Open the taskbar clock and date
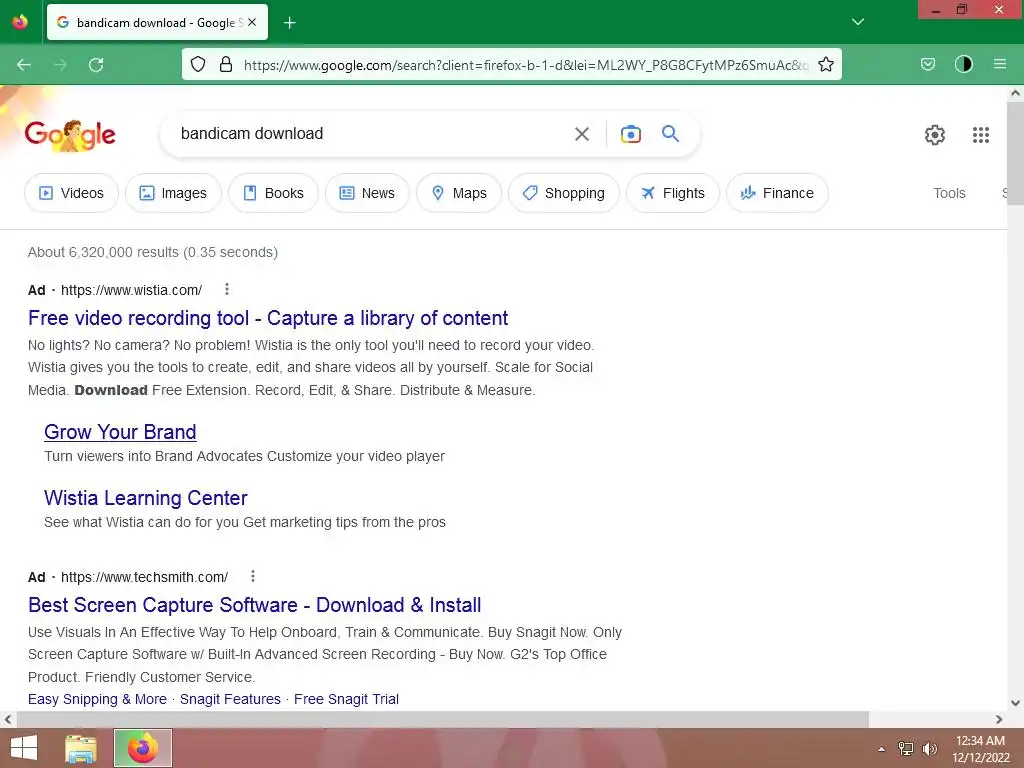The height and width of the screenshot is (768, 1024). (980, 749)
